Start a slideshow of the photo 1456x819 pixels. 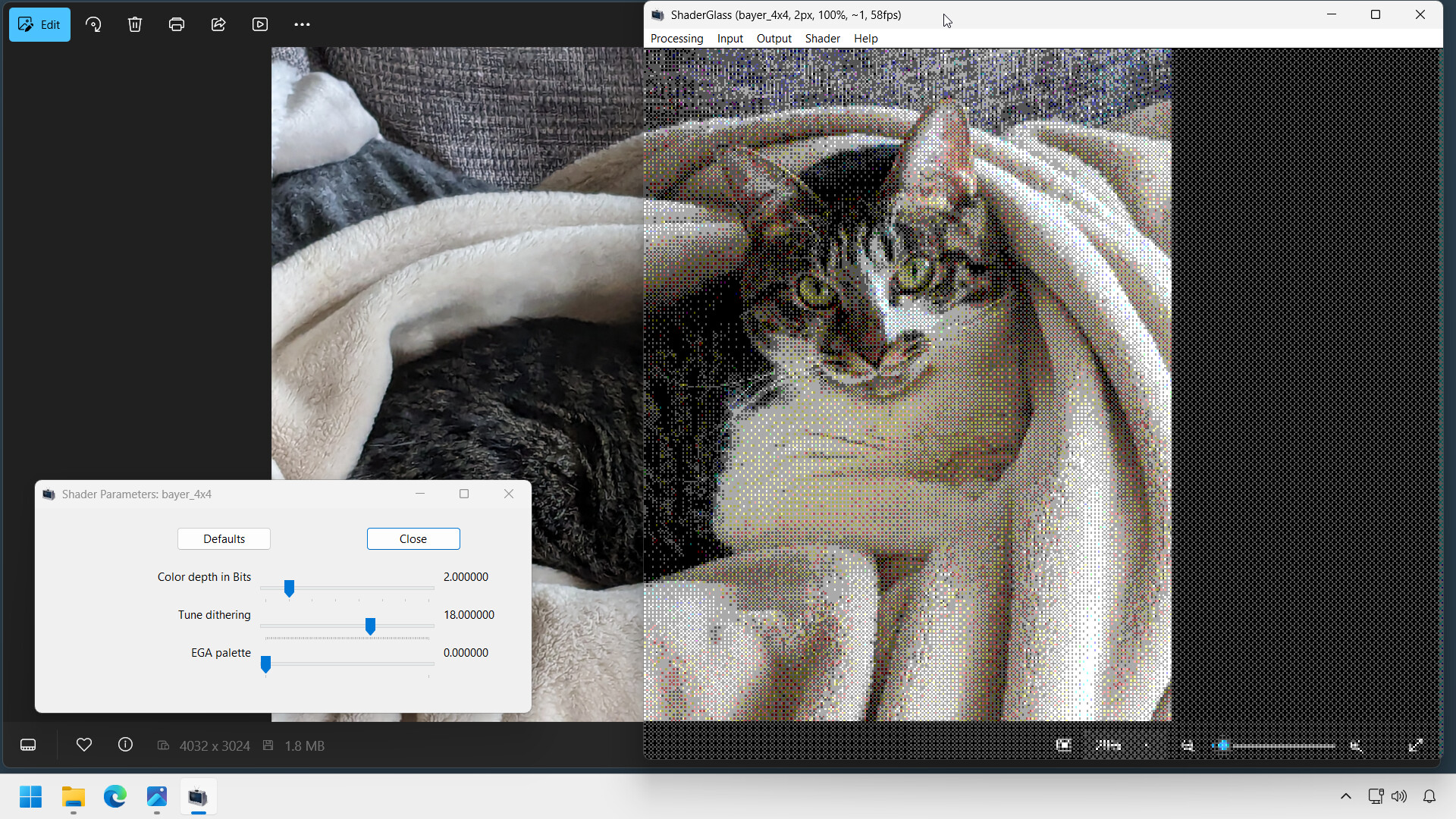point(260,24)
